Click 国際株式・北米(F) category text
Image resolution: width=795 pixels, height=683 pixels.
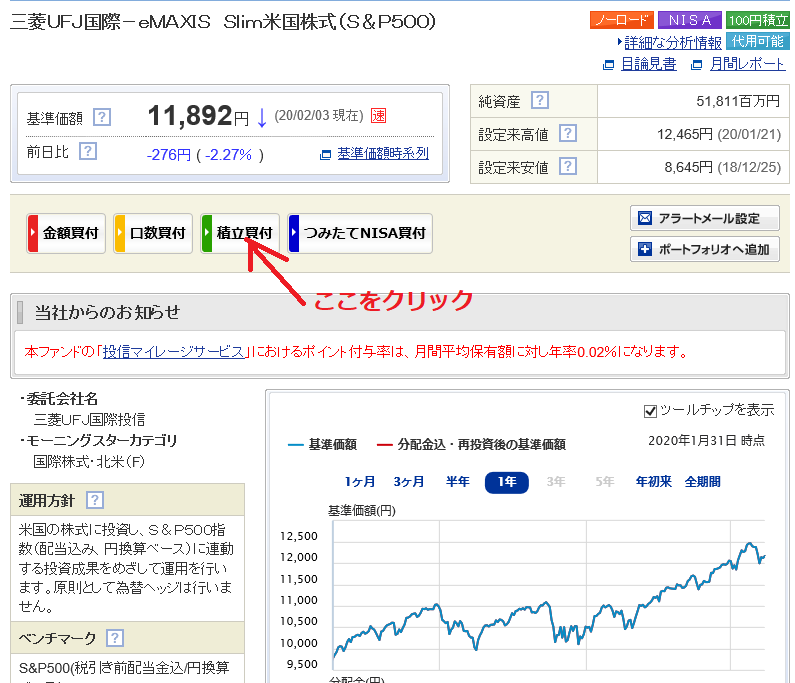89,462
